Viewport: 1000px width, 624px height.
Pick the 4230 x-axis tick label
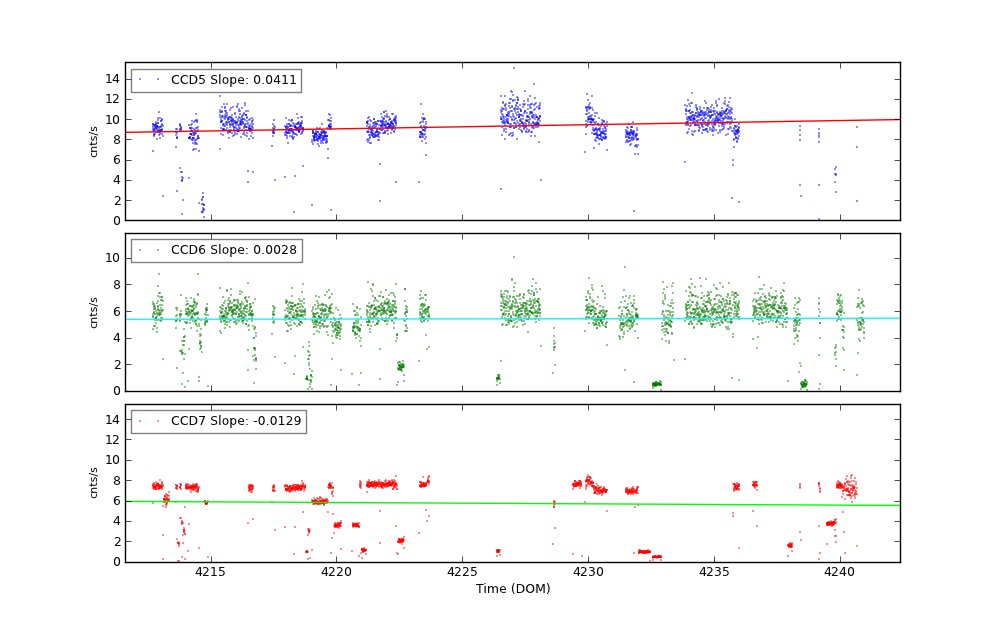(588, 573)
